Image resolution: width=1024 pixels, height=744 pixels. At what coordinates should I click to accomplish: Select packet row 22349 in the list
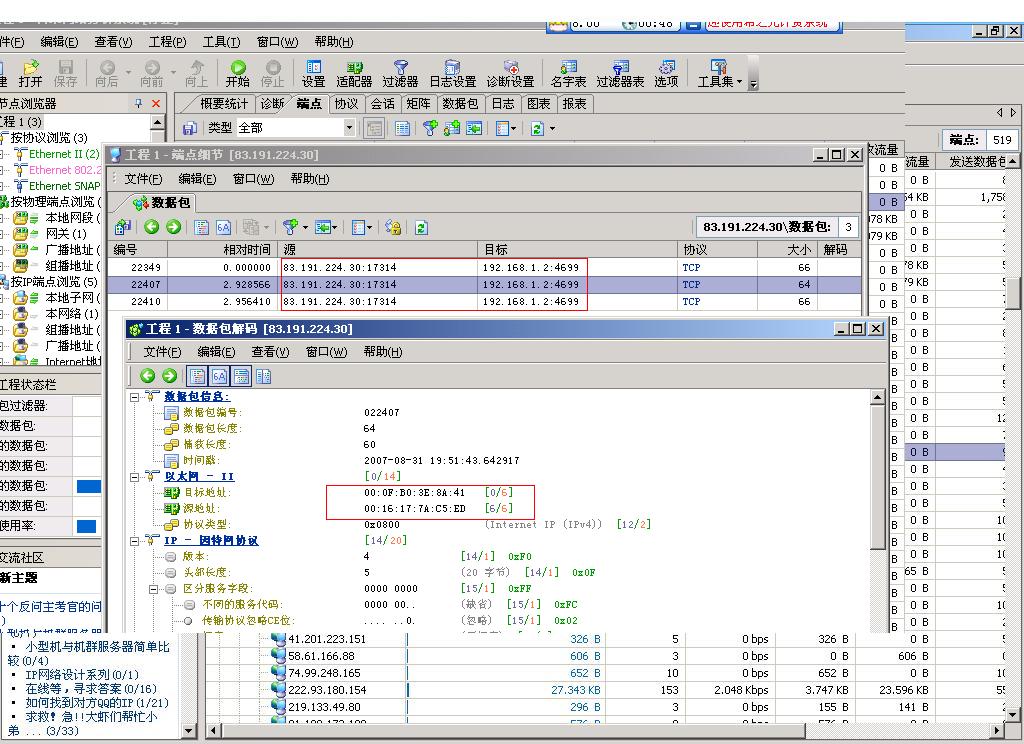[400, 268]
